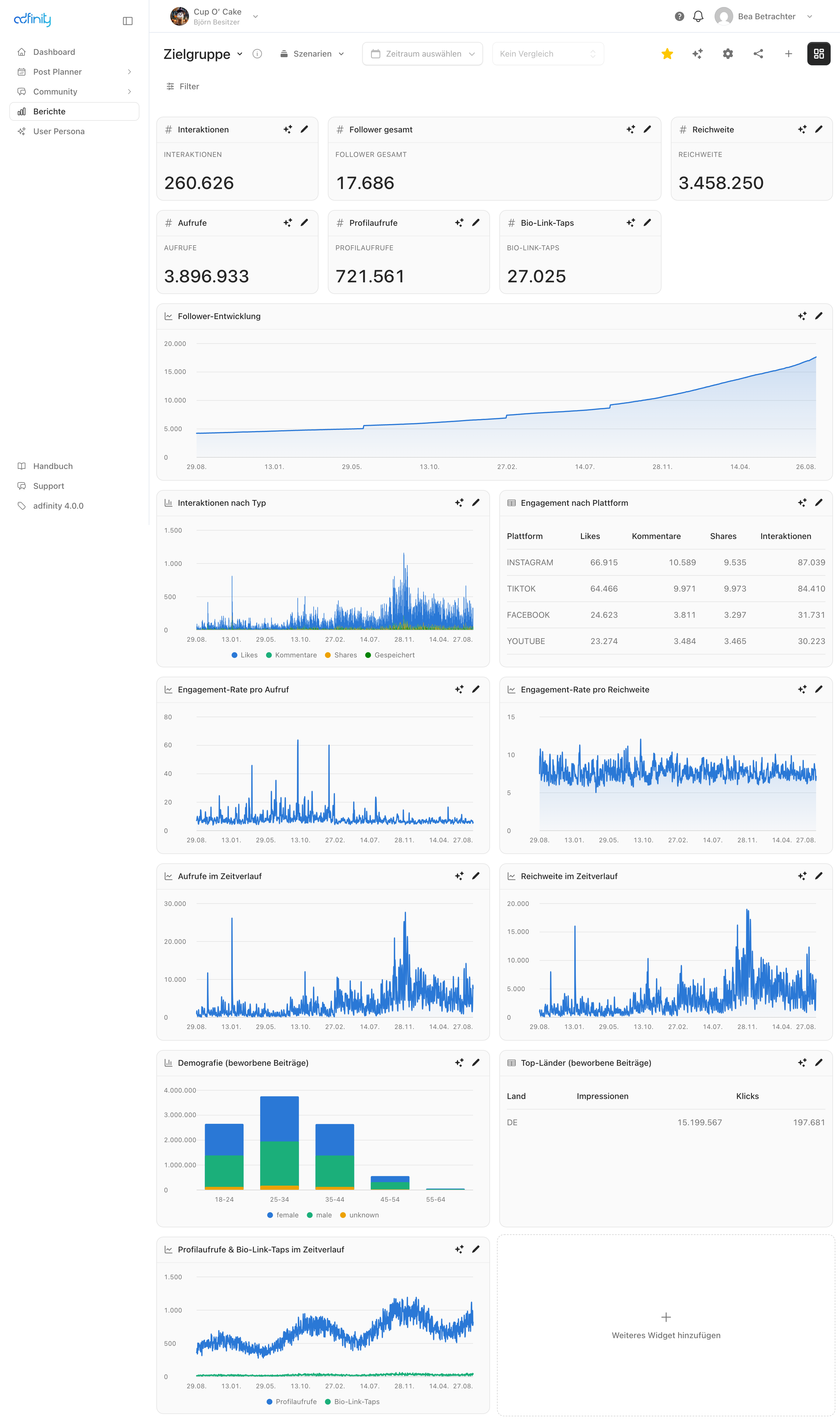The width and height of the screenshot is (840, 1428).
Task: Toggle unknown legend in Demografie
Action: point(359,1215)
